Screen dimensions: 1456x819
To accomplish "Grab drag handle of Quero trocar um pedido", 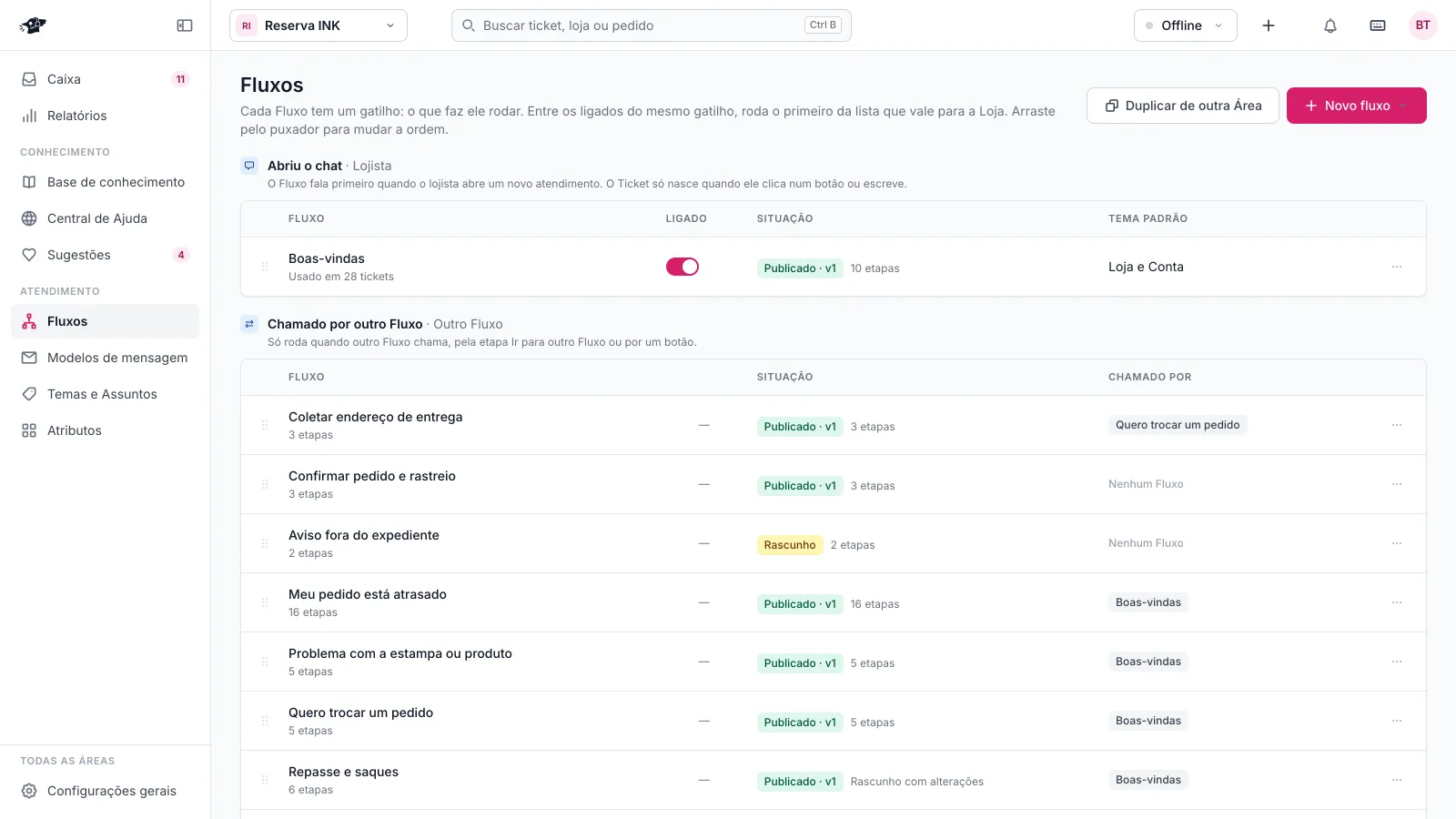I will [265, 721].
